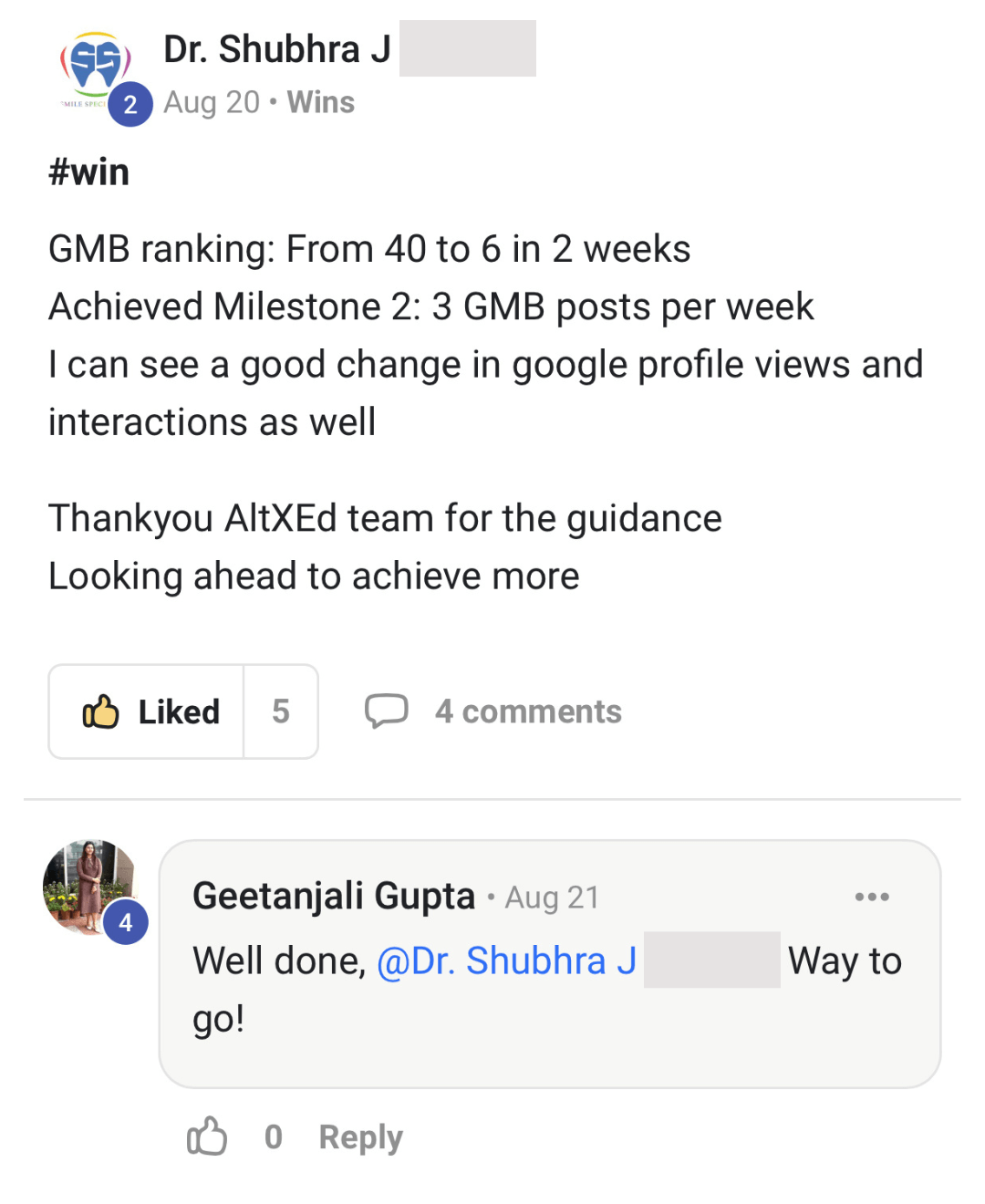The height and width of the screenshot is (1204, 985).
Task: Click the #win hashtag heading
Action: pyautogui.click(x=89, y=171)
